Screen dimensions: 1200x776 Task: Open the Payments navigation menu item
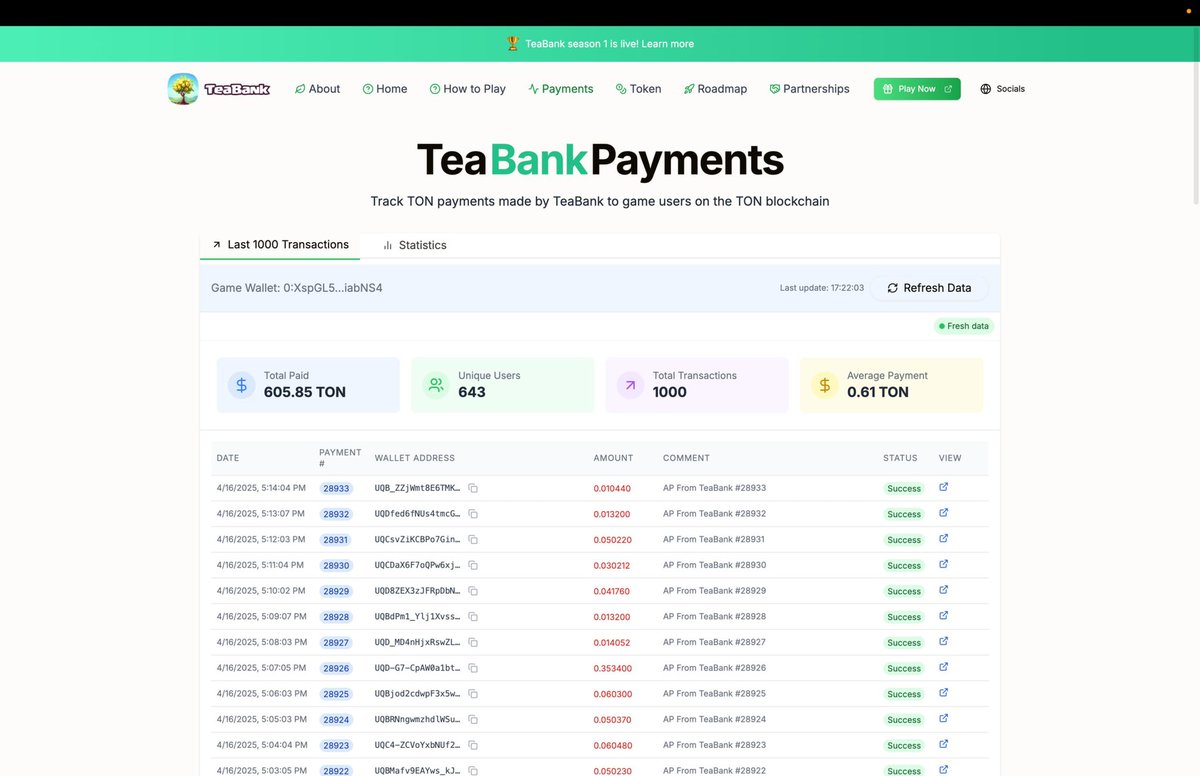(x=561, y=89)
